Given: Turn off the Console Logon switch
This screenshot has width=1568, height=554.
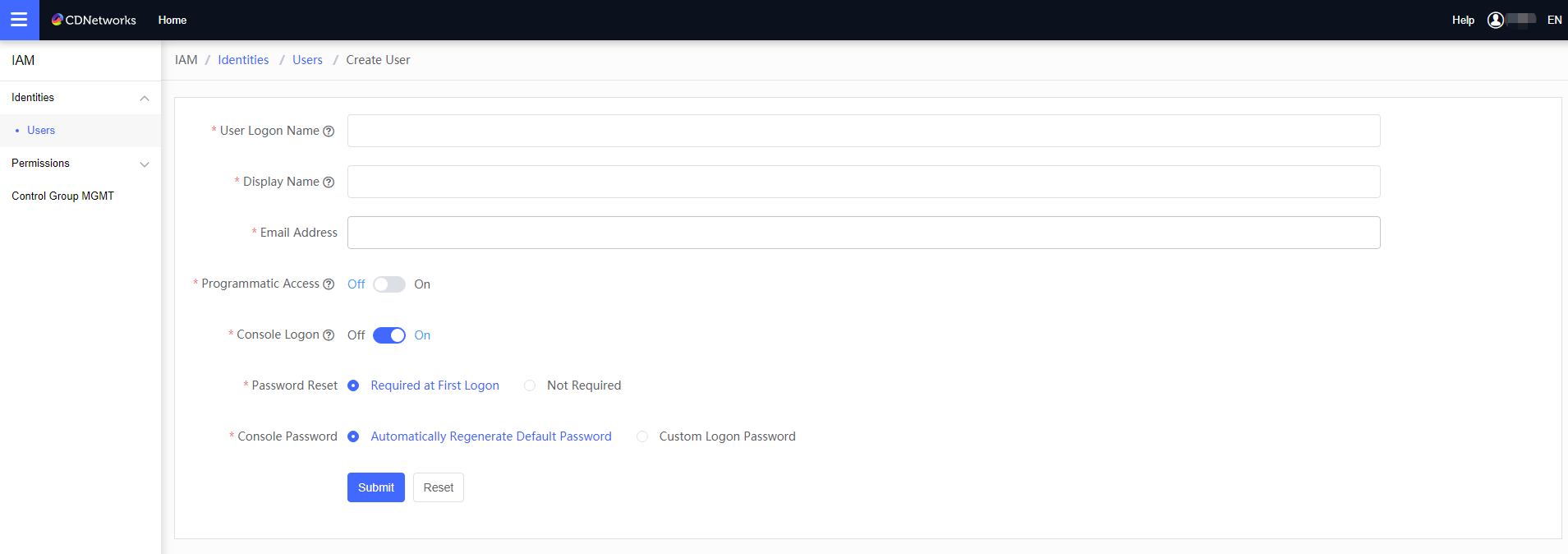Looking at the screenshot, I should click(389, 335).
